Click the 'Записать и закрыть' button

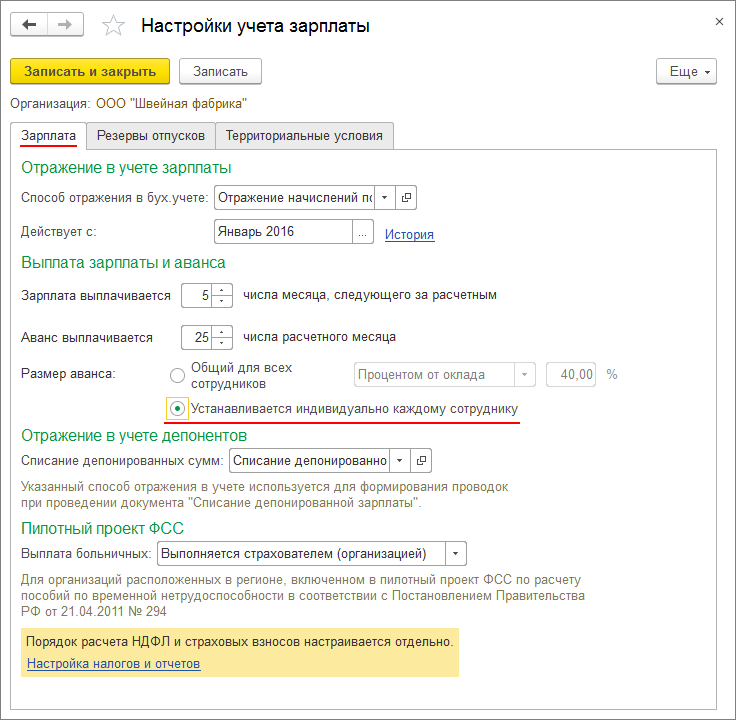tap(90, 71)
